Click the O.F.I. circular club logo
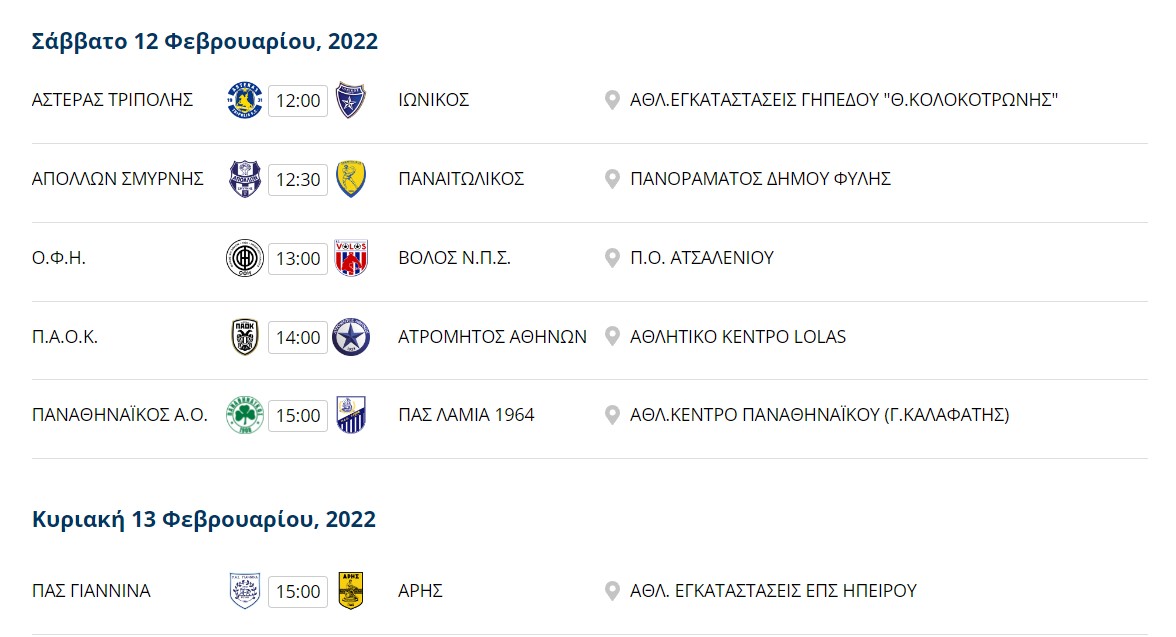 pyautogui.click(x=244, y=258)
